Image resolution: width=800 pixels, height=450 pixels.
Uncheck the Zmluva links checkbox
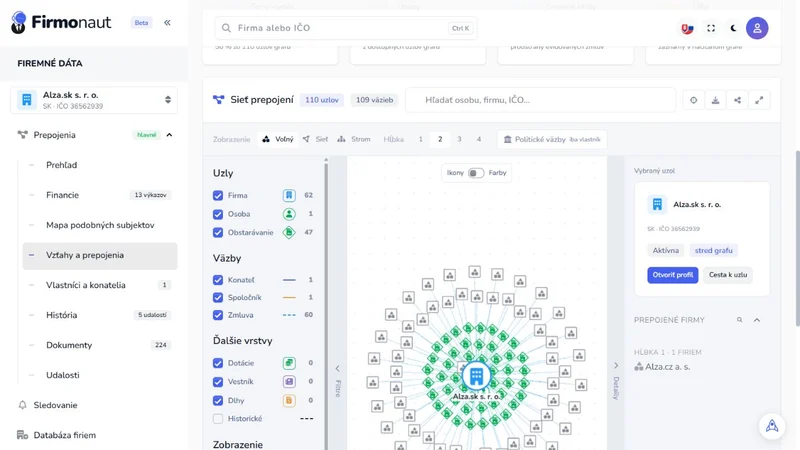(218, 315)
